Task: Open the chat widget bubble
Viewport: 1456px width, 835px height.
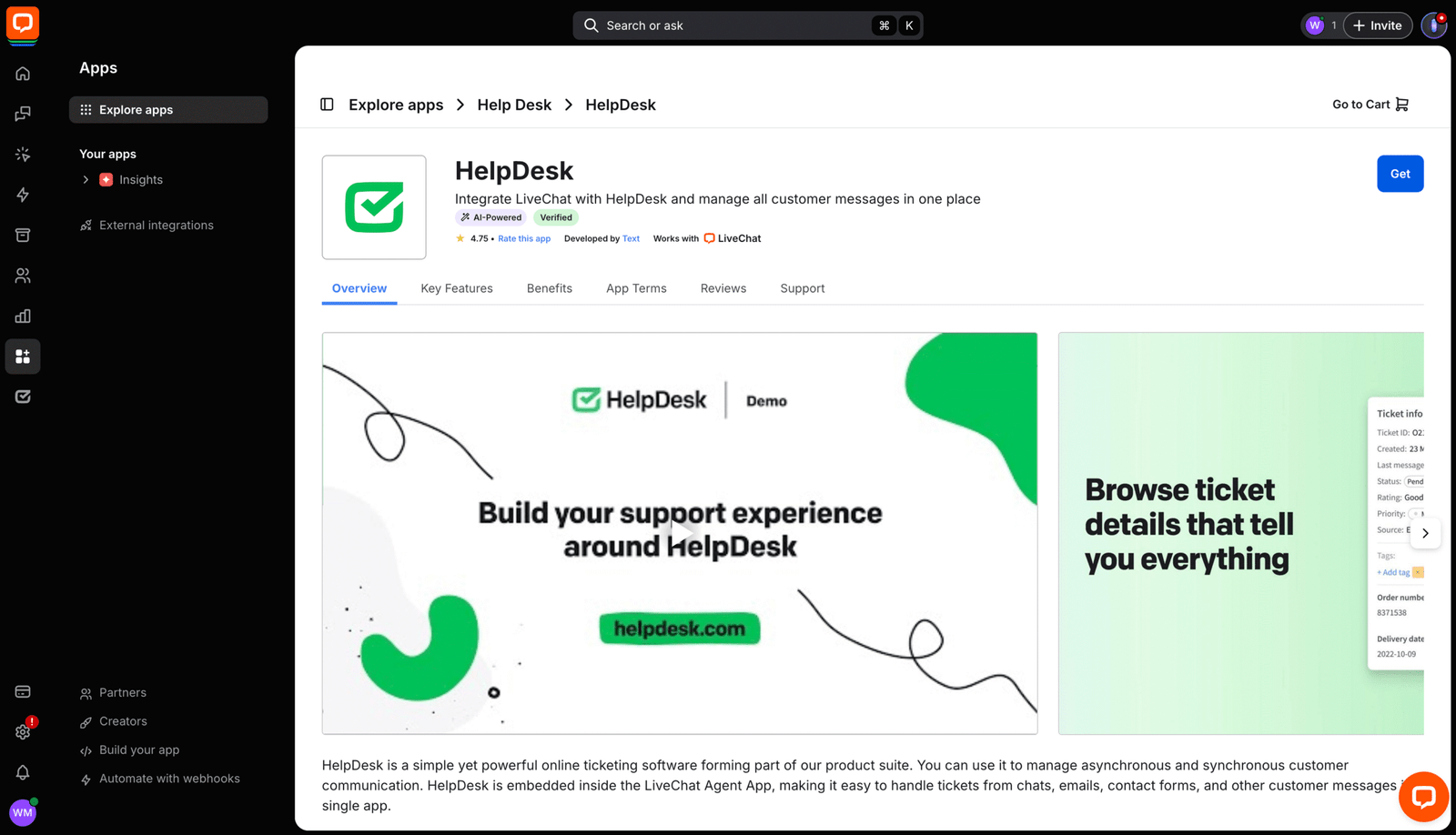Action: tap(1423, 797)
